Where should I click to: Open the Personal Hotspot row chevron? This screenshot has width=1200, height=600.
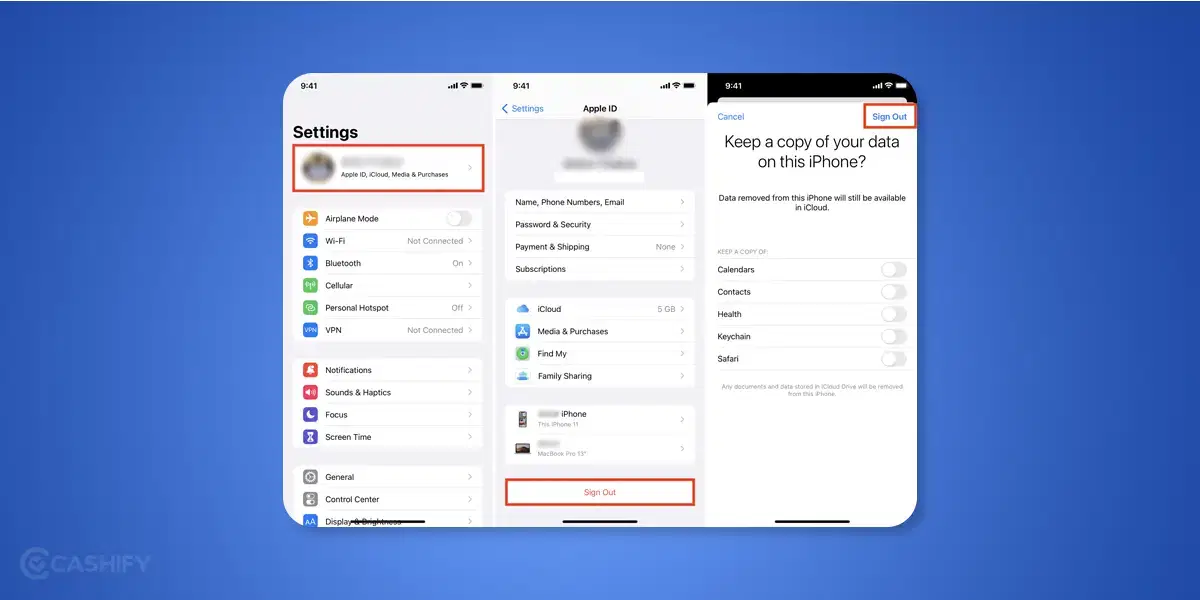coord(470,308)
